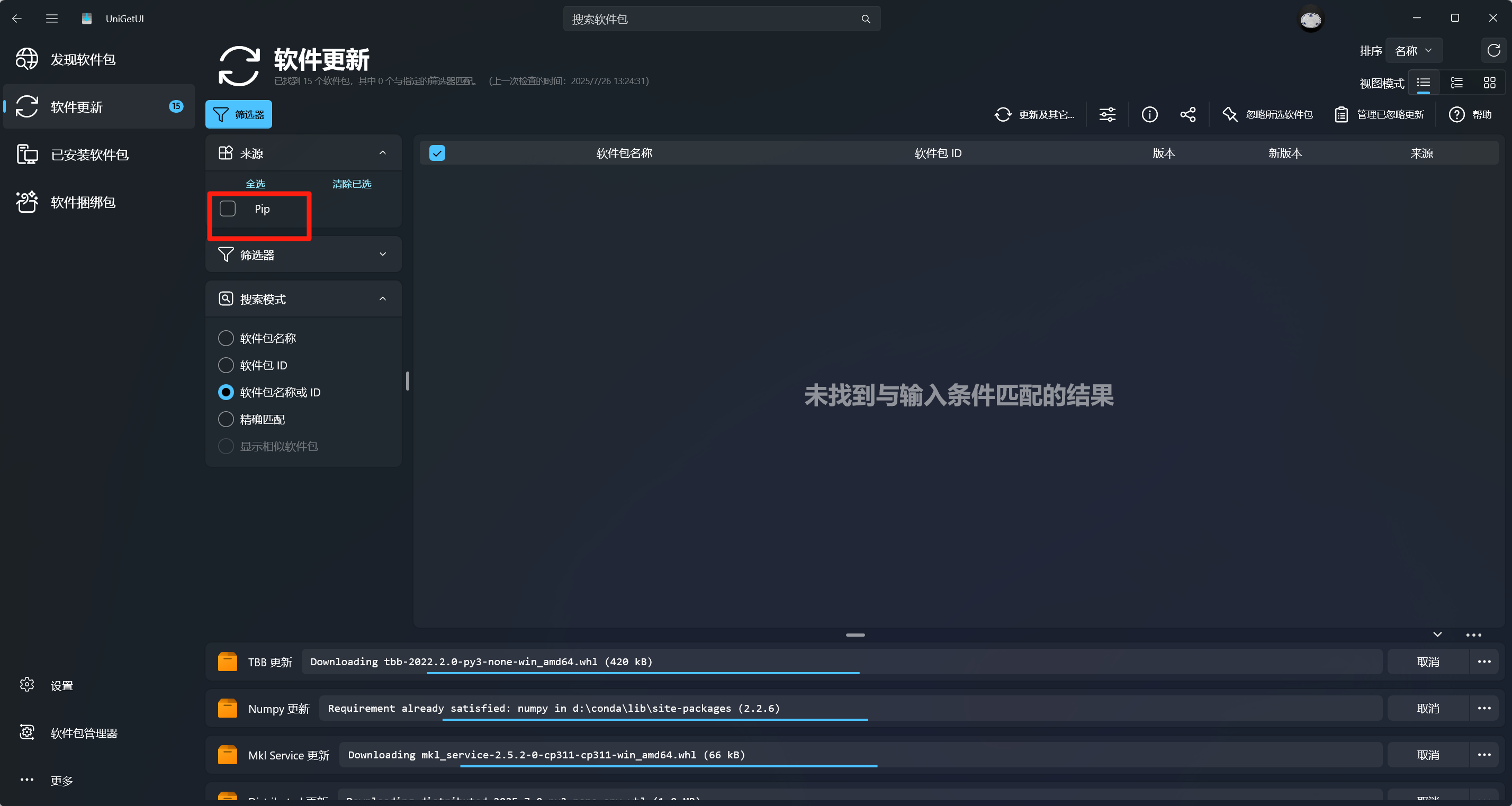Screen dimensions: 1512x806
Task: Open the 名称 sort dropdown
Action: pos(1414,50)
